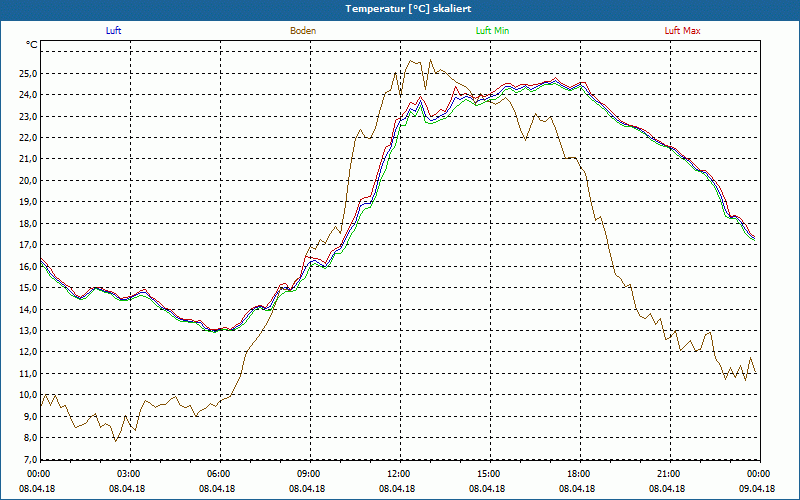Click the blue Luft legend label
800x500 pixels.
coord(113,31)
